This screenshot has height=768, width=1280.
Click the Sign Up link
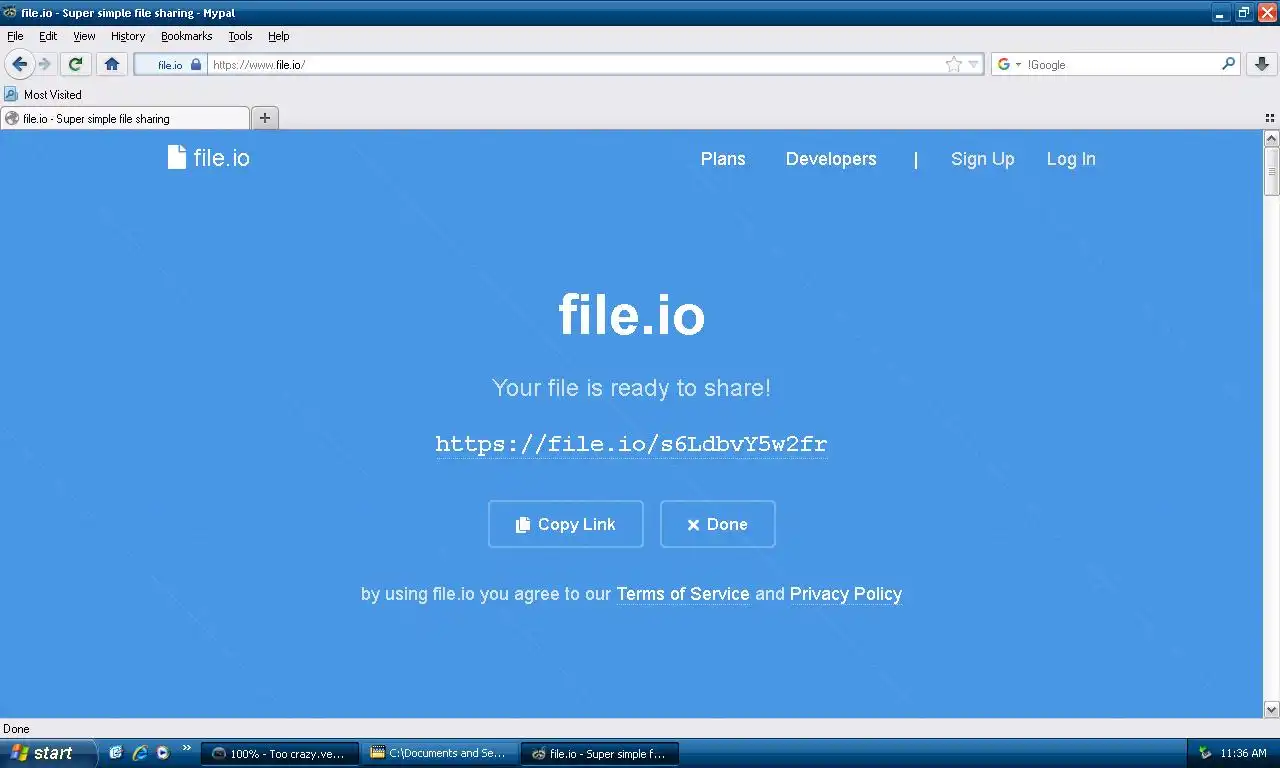pos(982,159)
